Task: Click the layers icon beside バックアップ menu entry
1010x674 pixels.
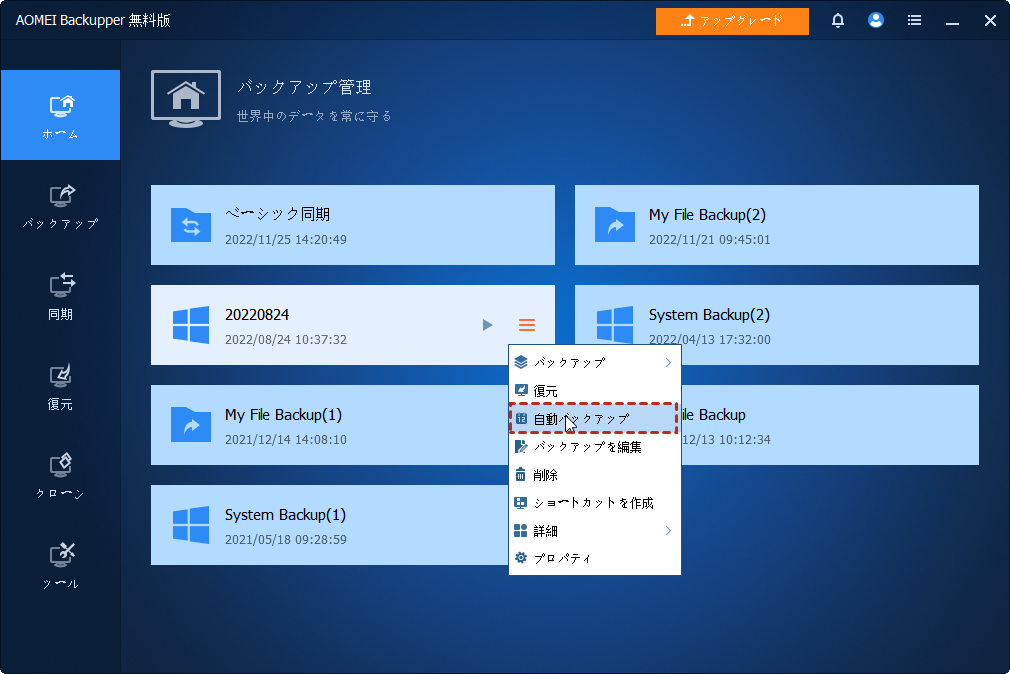Action: coord(520,363)
